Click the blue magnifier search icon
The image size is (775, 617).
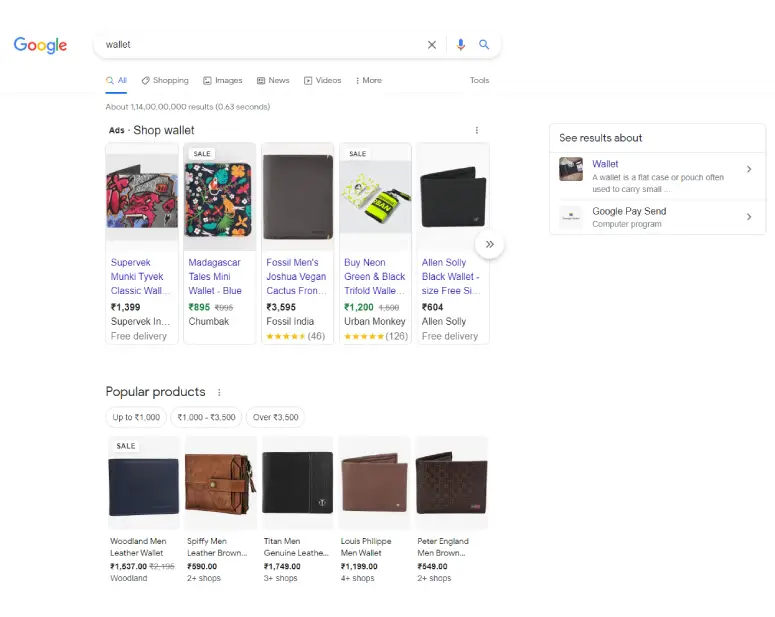(484, 45)
